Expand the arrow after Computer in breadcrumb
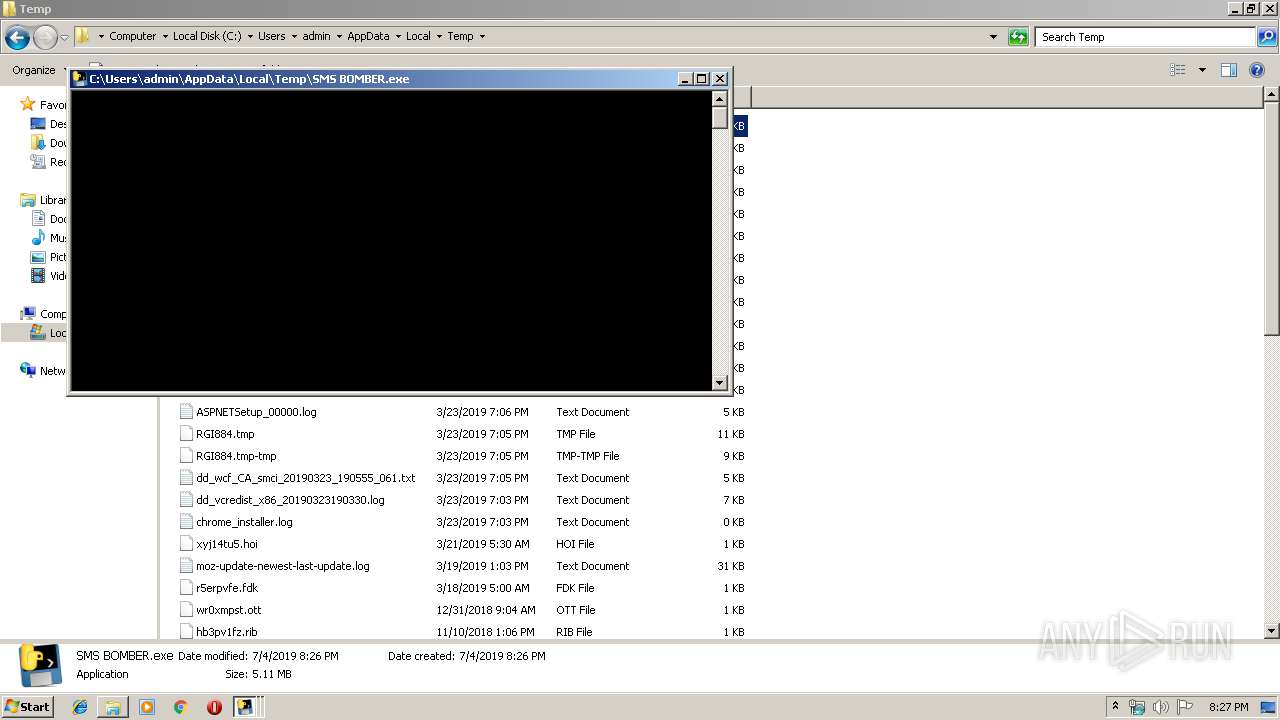Viewport: 1280px width, 720px height. (x=164, y=36)
